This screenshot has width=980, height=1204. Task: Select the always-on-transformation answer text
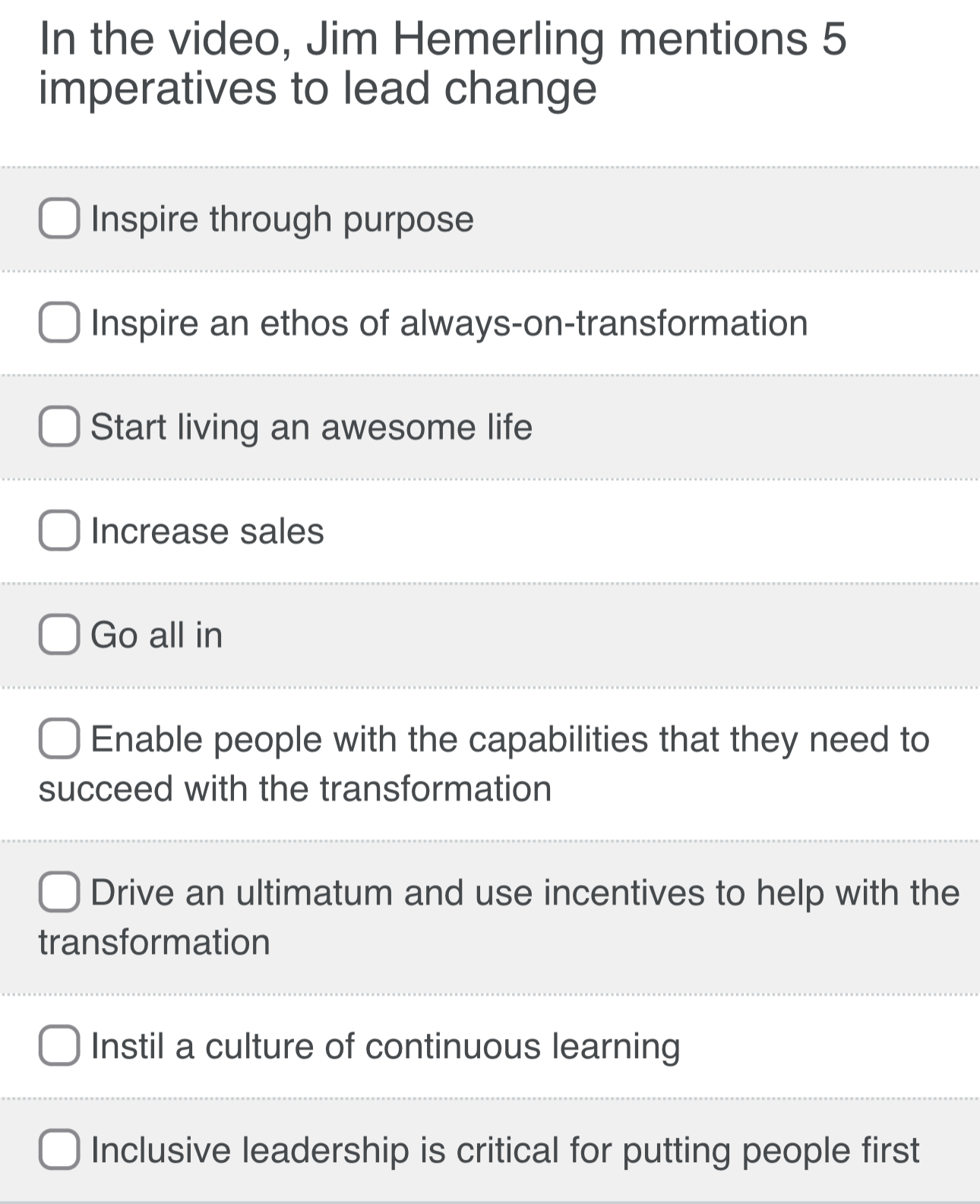[448, 323]
